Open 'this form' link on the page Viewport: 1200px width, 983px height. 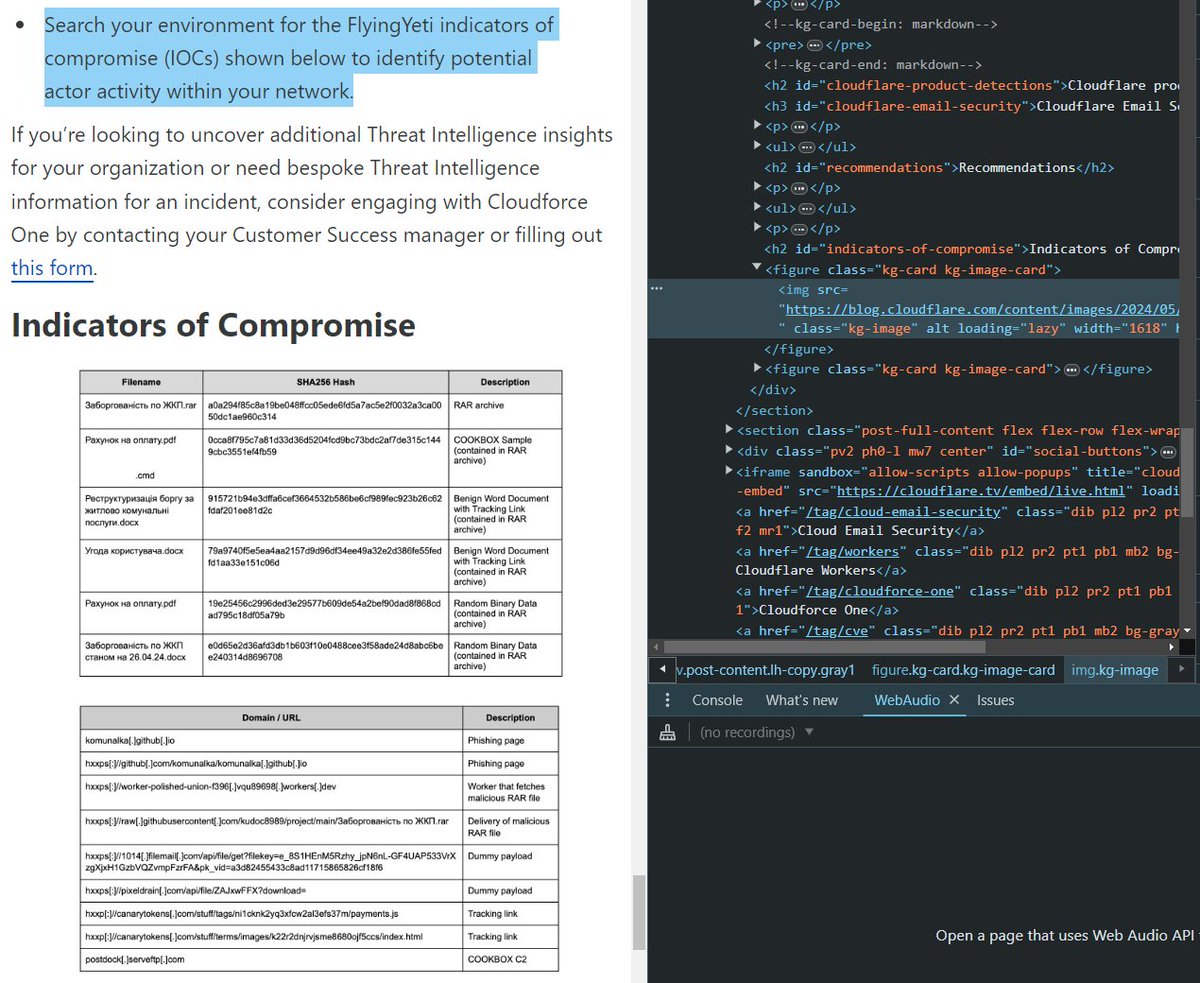(x=52, y=269)
